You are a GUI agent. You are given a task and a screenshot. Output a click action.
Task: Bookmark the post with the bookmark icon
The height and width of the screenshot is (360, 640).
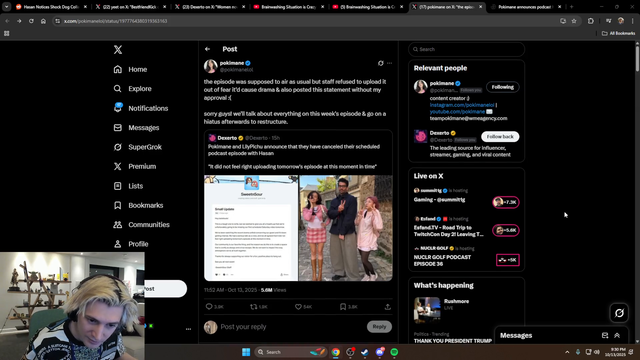(343, 307)
